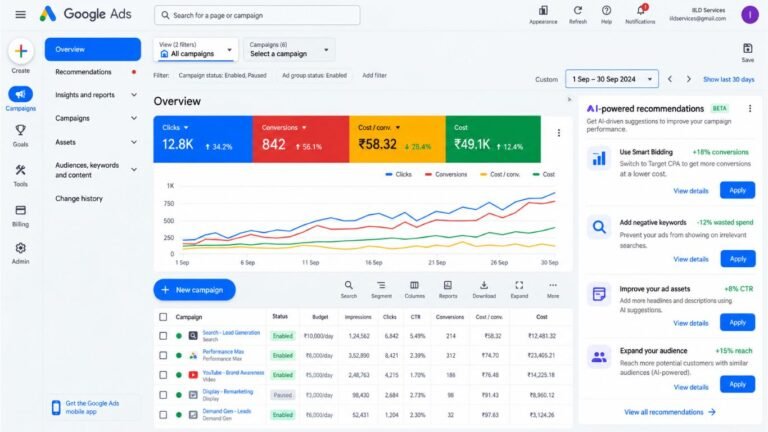
Task: Check the Demand Gen - Leads row
Action: [163, 415]
